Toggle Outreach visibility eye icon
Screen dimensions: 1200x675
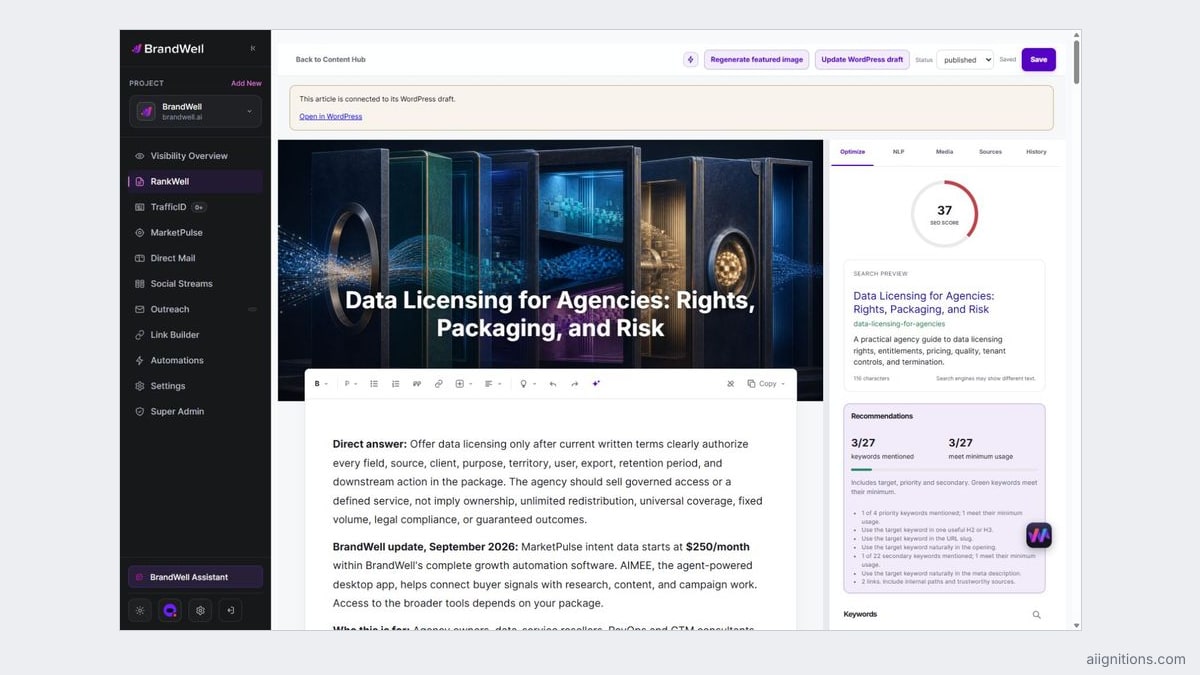pyautogui.click(x=252, y=309)
